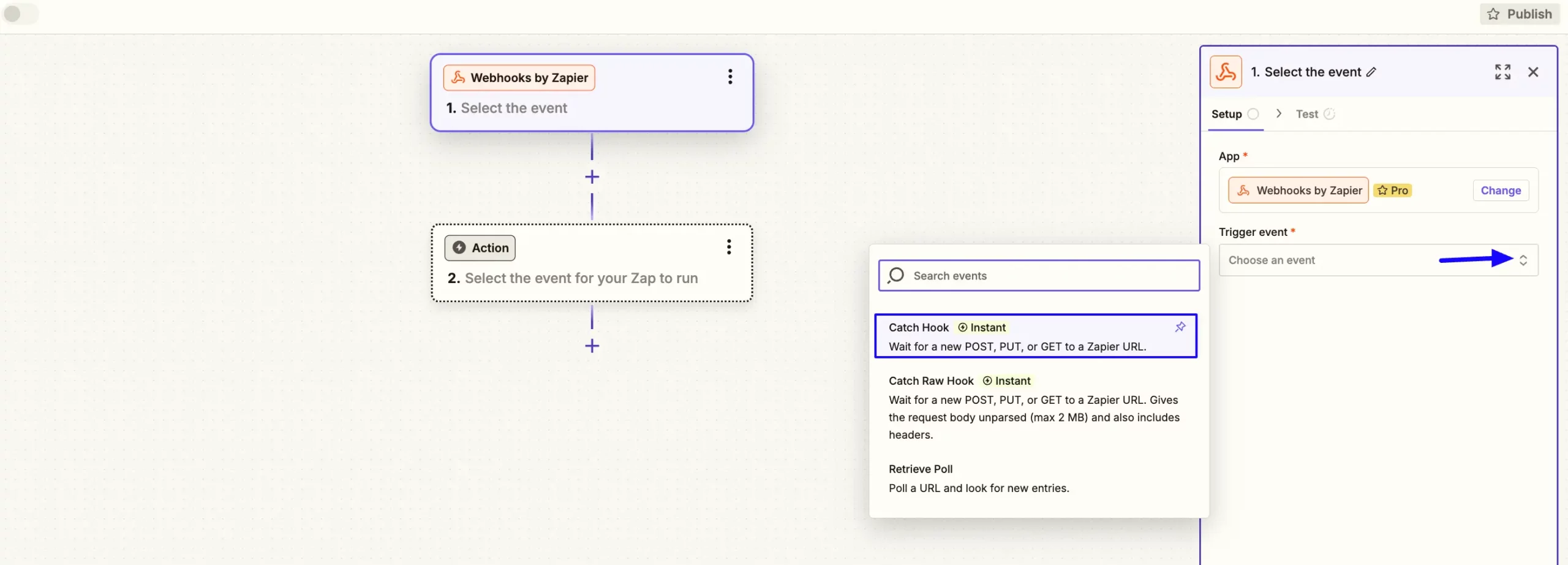Click the search magnifier icon

[x=896, y=276]
